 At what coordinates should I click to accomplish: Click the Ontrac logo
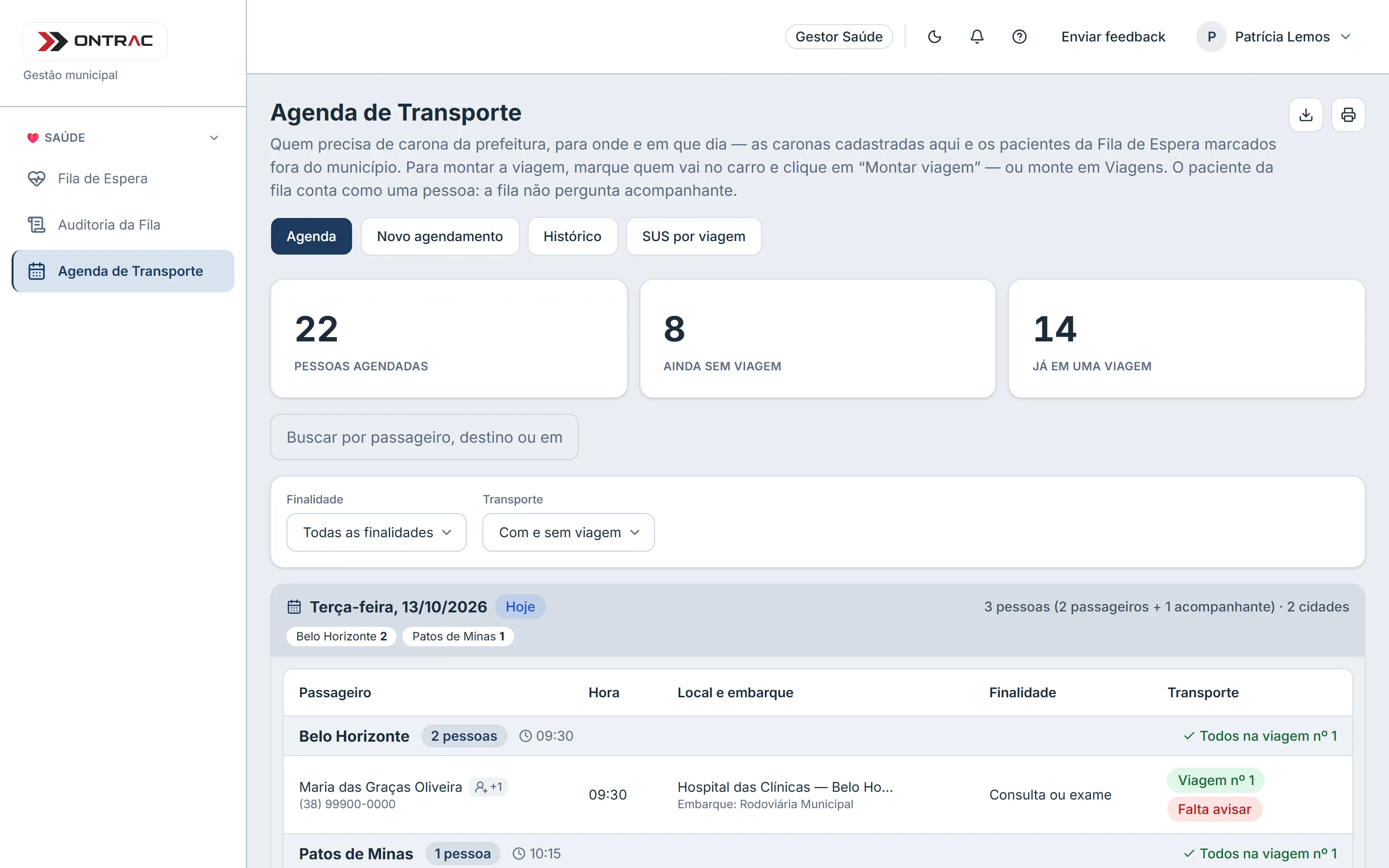coord(95,41)
